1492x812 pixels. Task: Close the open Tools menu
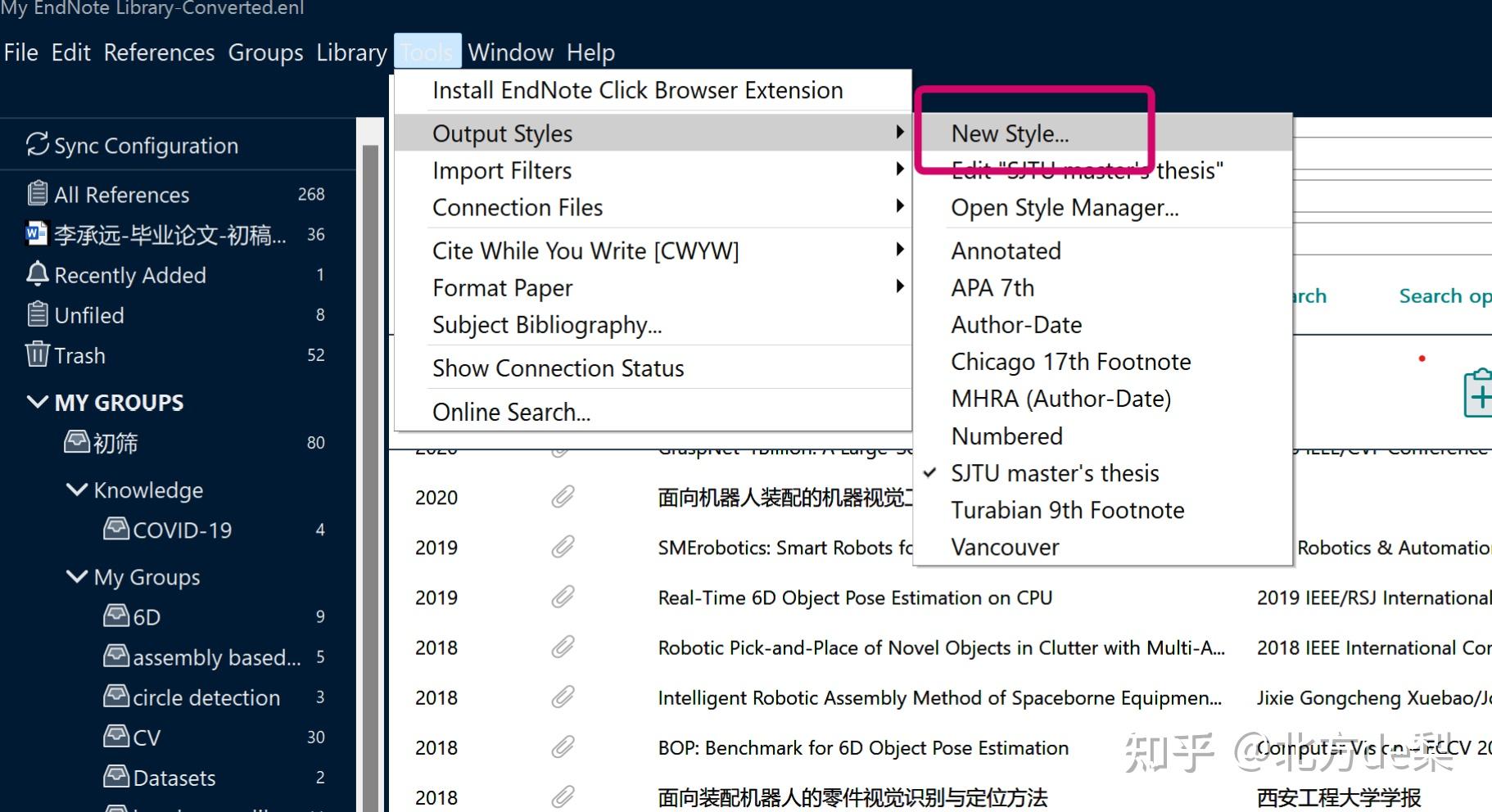[x=427, y=52]
